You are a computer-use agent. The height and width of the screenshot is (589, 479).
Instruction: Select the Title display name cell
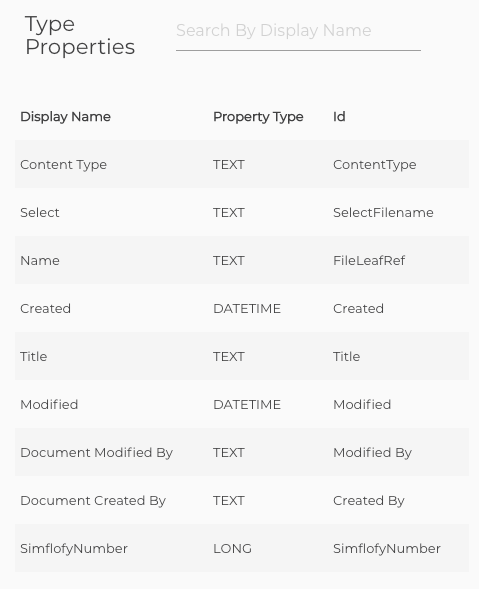[x=34, y=356]
